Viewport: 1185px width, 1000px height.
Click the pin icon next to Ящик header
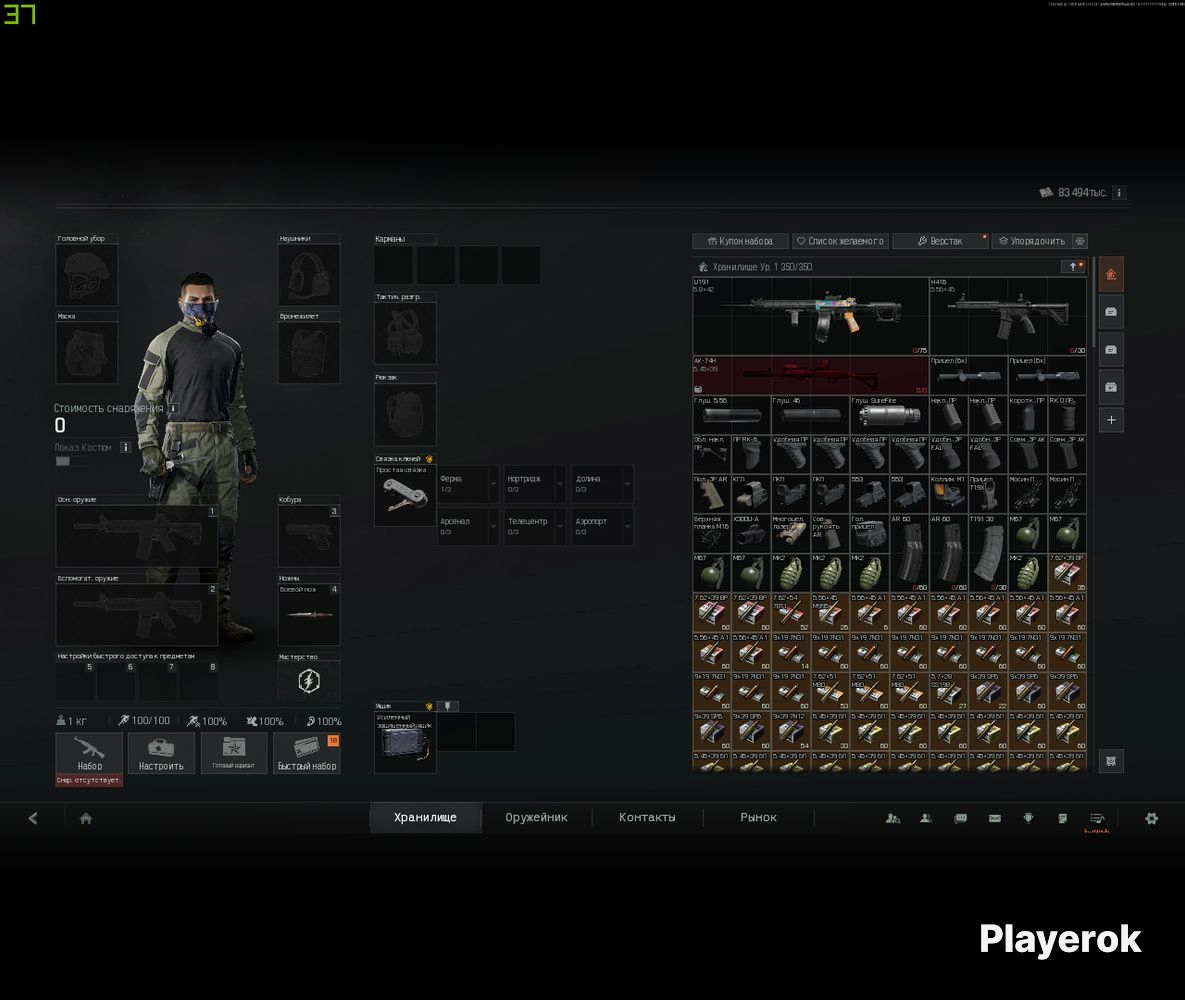[x=447, y=706]
